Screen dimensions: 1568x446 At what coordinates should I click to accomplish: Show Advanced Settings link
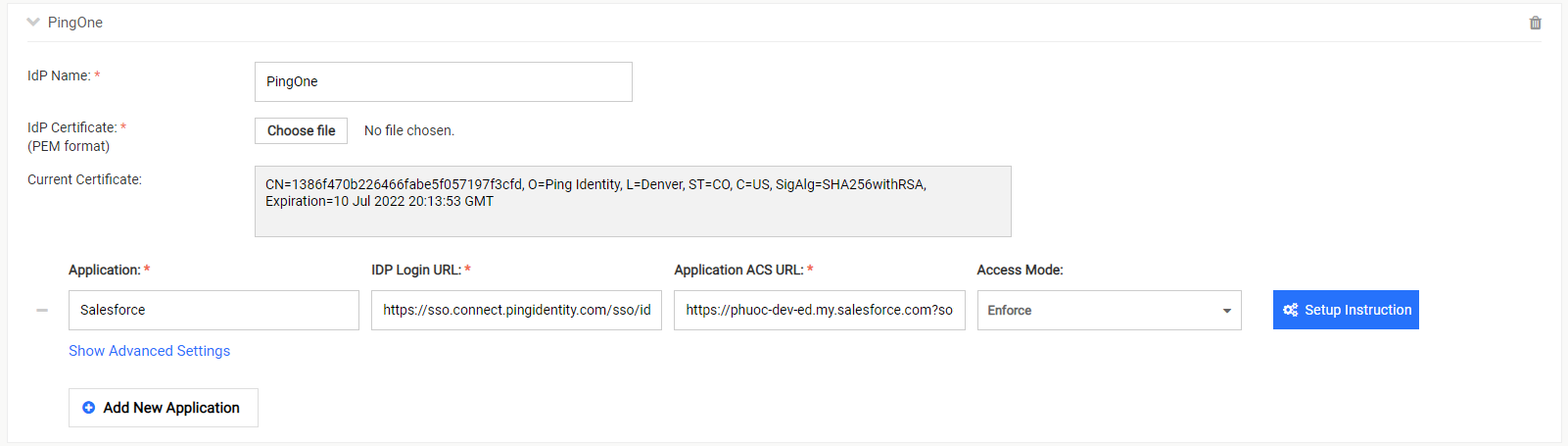pyautogui.click(x=149, y=351)
